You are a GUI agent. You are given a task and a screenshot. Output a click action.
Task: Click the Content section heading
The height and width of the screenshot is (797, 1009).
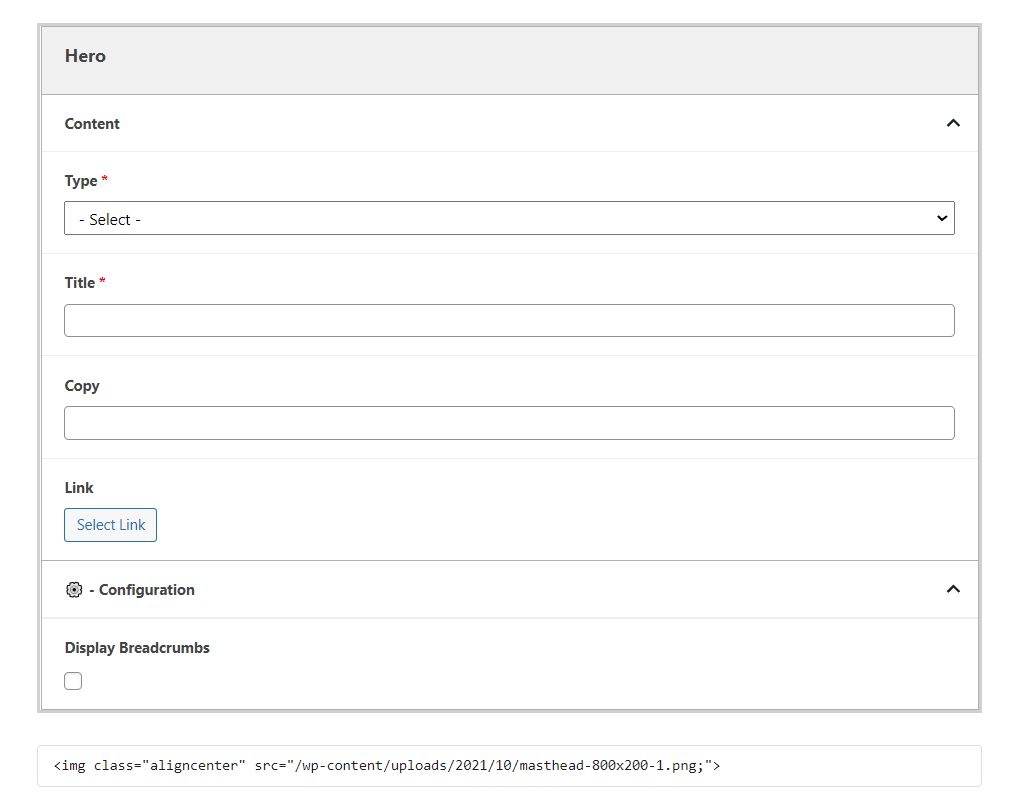click(x=92, y=124)
